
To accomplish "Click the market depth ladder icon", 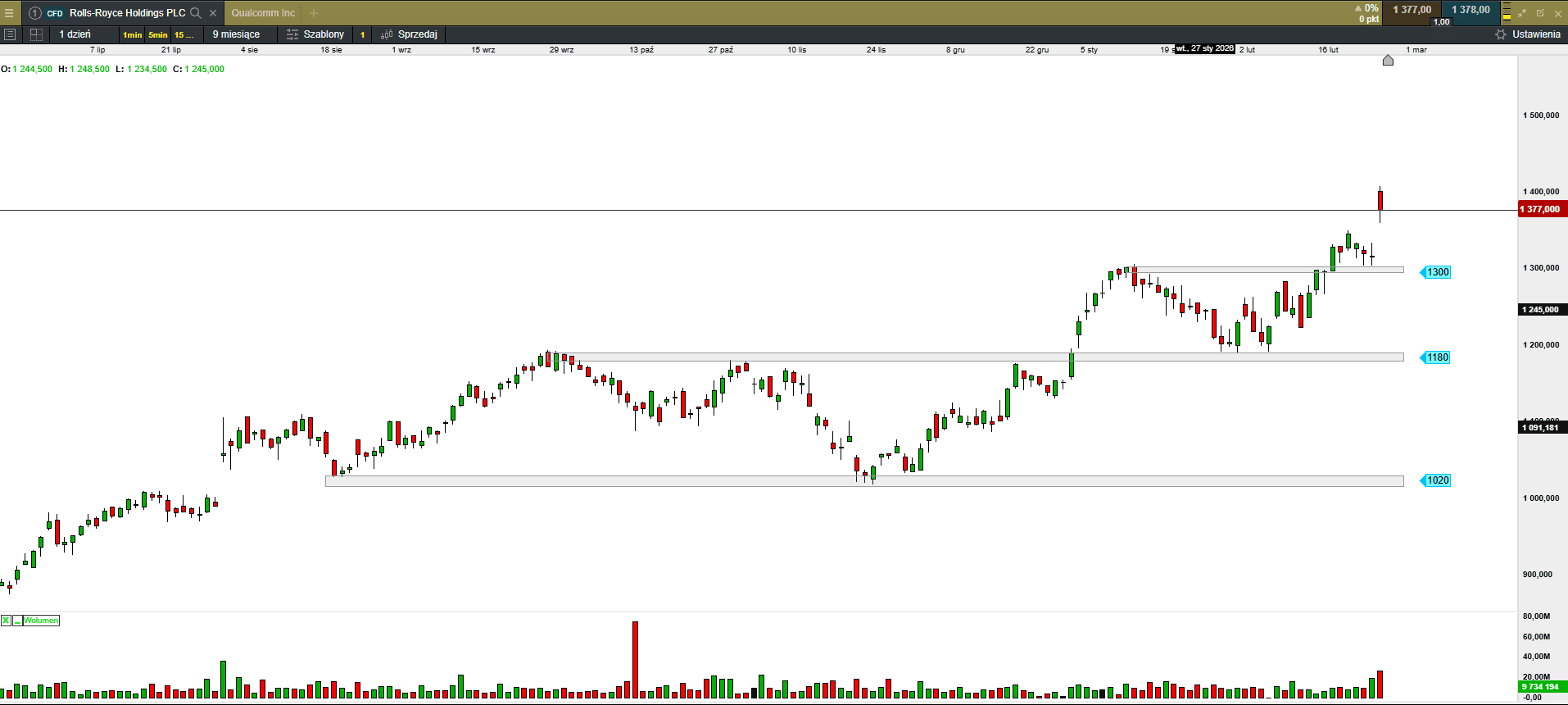I will [x=1507, y=13].
